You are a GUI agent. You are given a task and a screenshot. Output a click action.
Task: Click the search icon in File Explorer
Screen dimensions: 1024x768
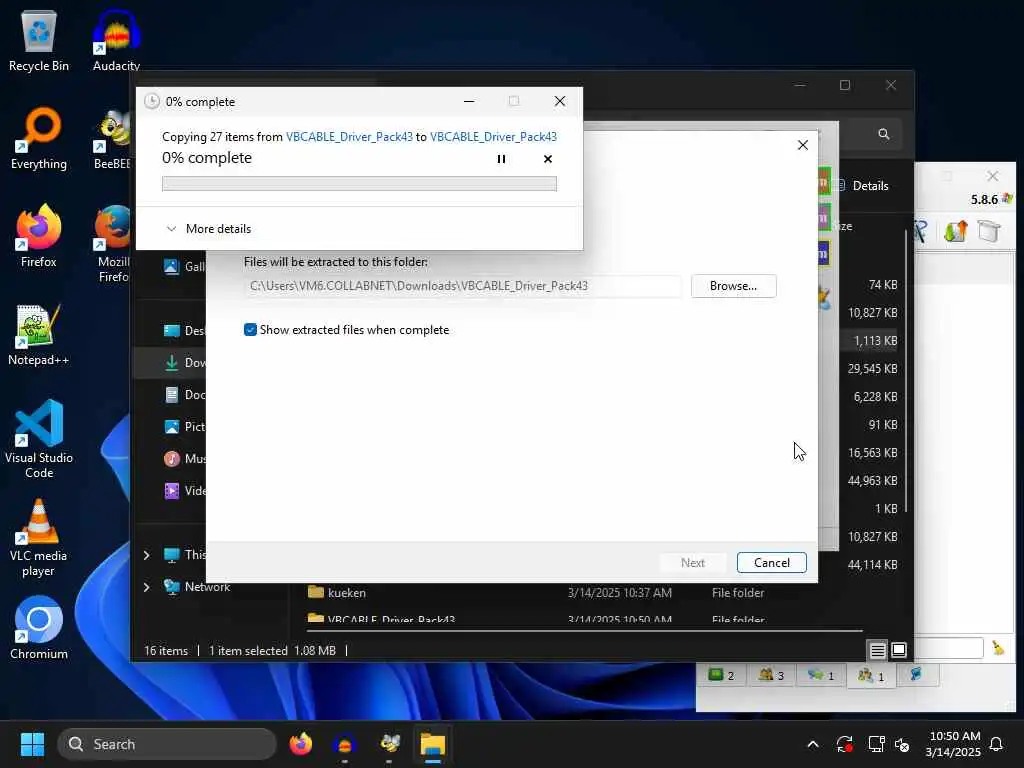tap(884, 134)
